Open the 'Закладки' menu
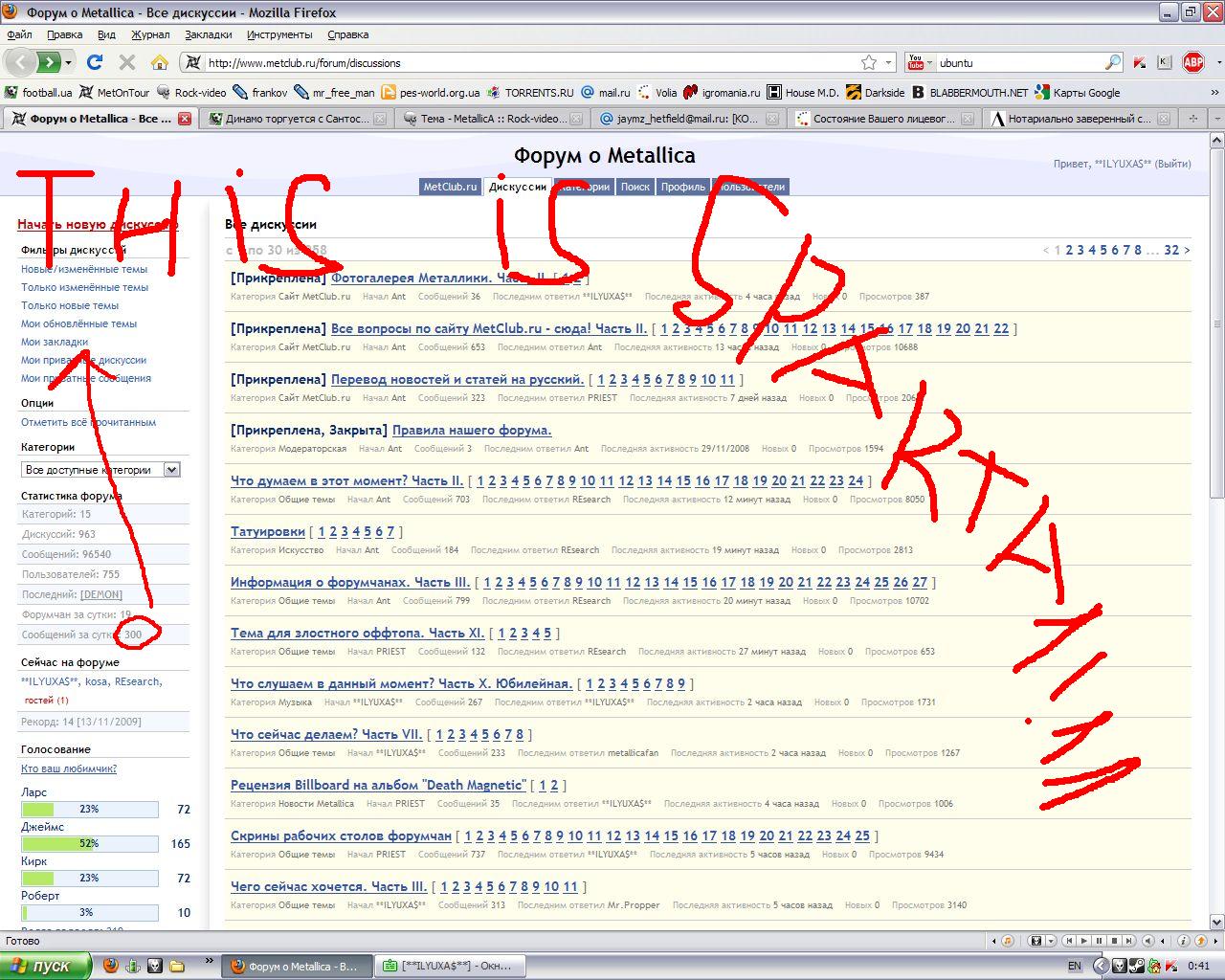 [208, 34]
